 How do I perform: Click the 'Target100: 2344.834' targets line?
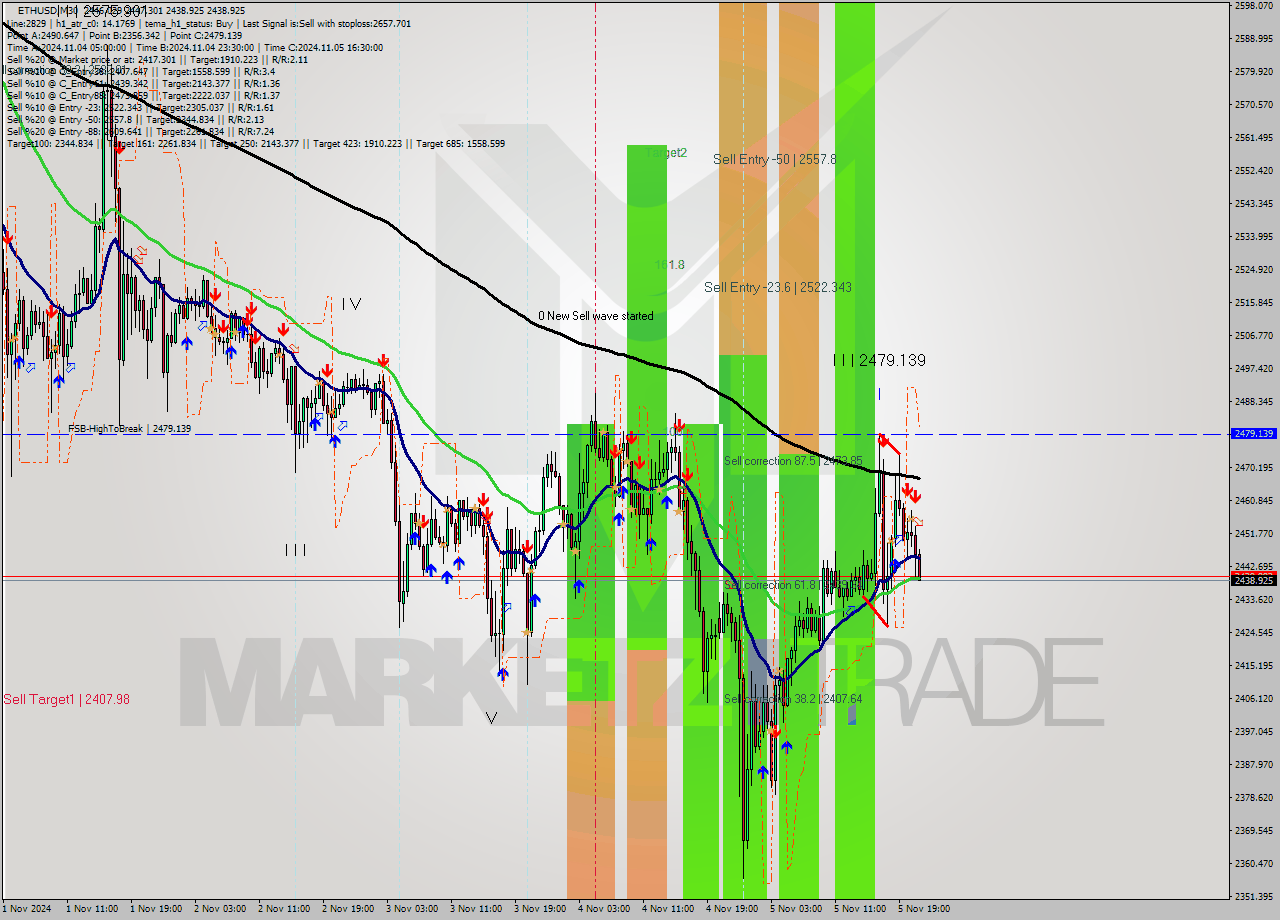coord(256,143)
